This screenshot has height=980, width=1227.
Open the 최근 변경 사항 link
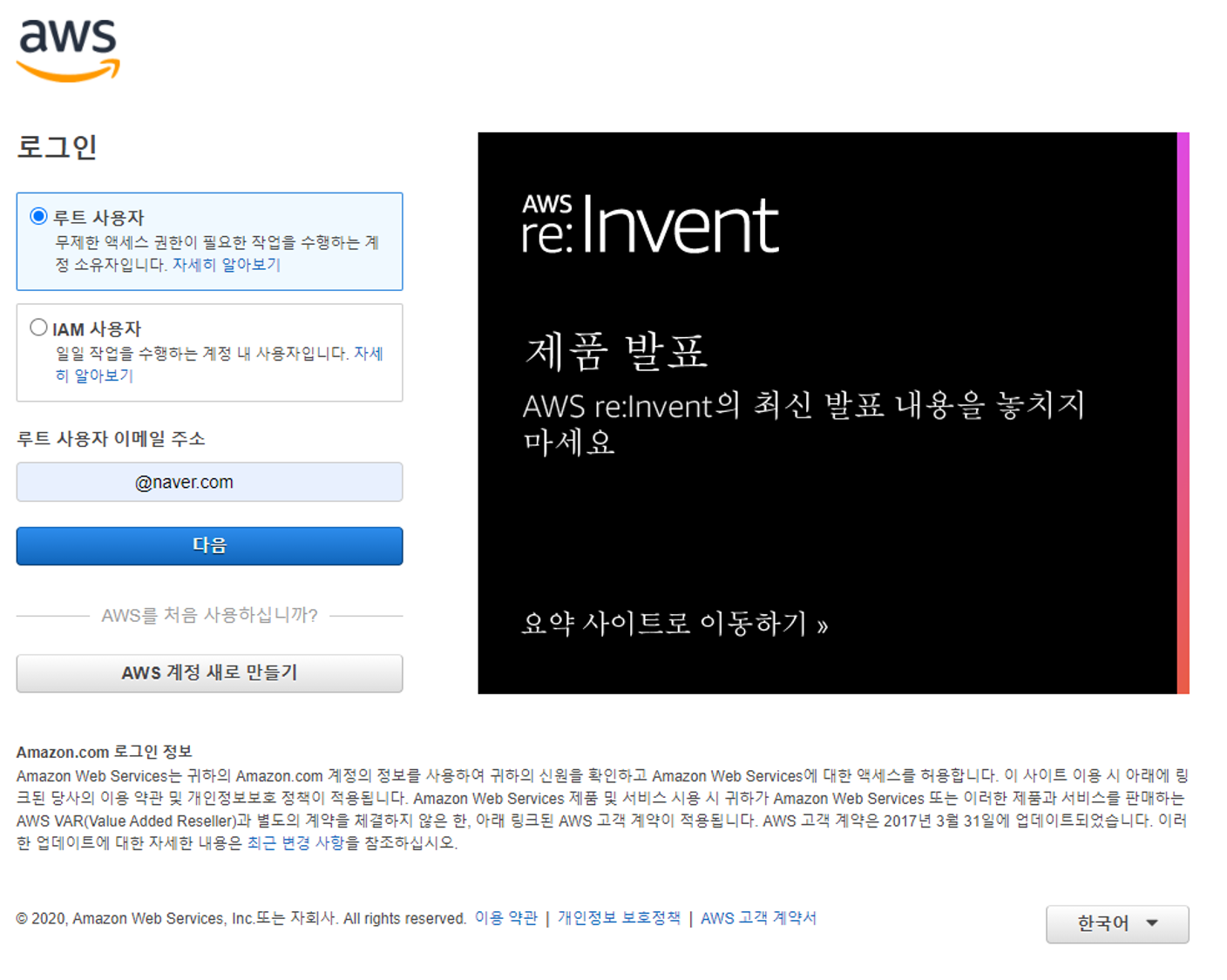295,843
